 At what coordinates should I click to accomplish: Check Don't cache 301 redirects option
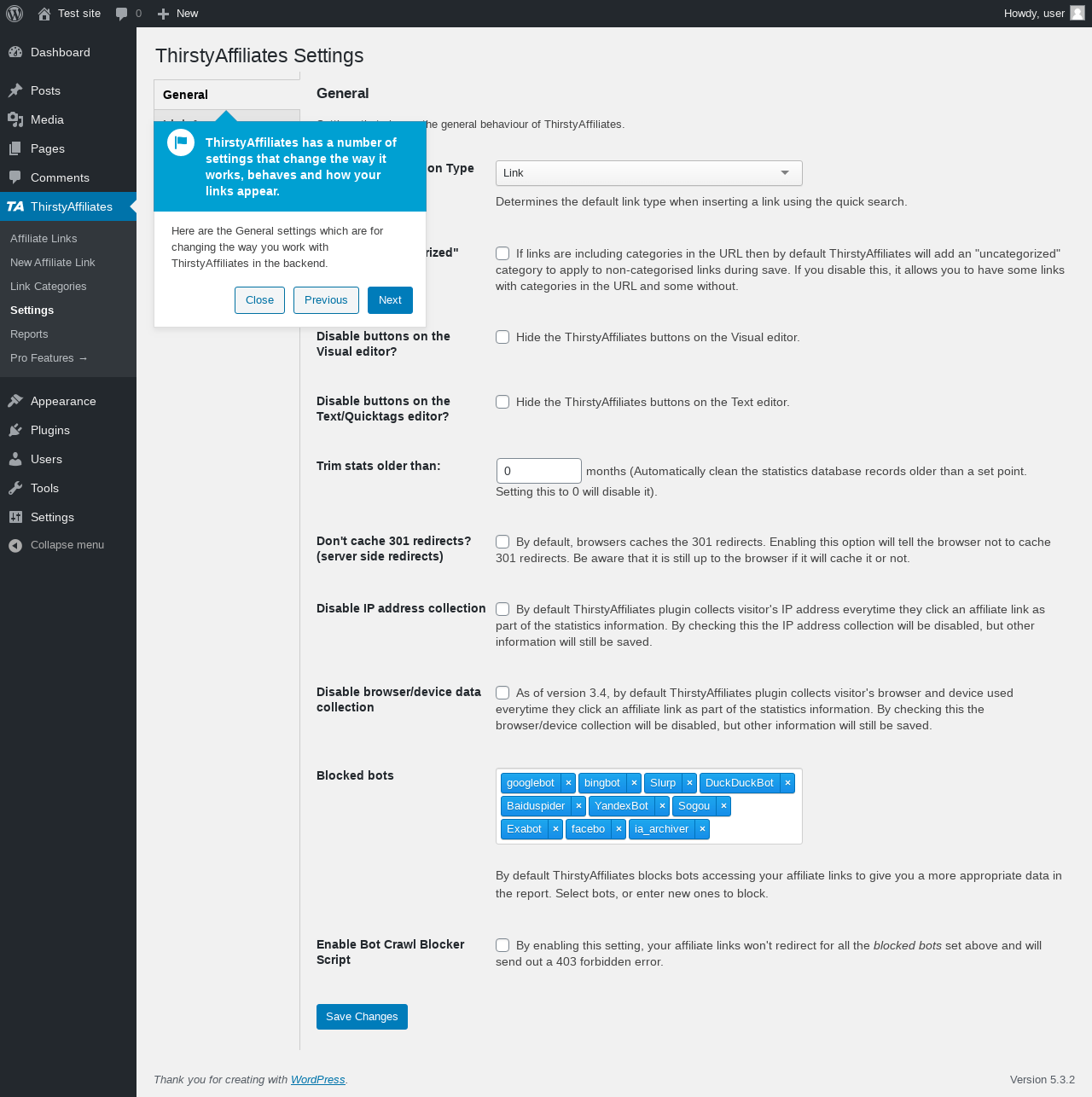[x=502, y=542]
